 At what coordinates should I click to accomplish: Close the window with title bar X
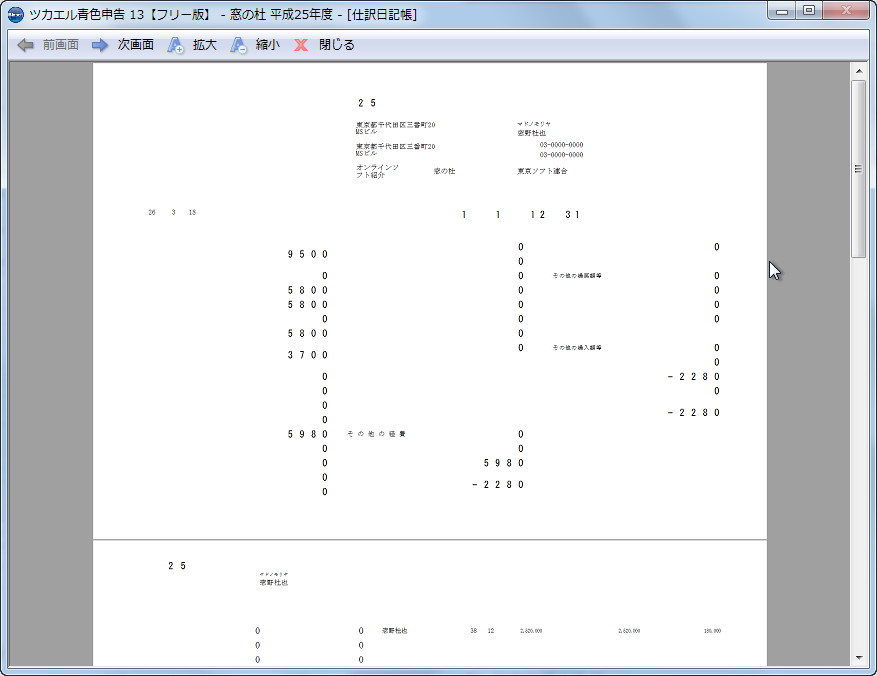[845, 11]
